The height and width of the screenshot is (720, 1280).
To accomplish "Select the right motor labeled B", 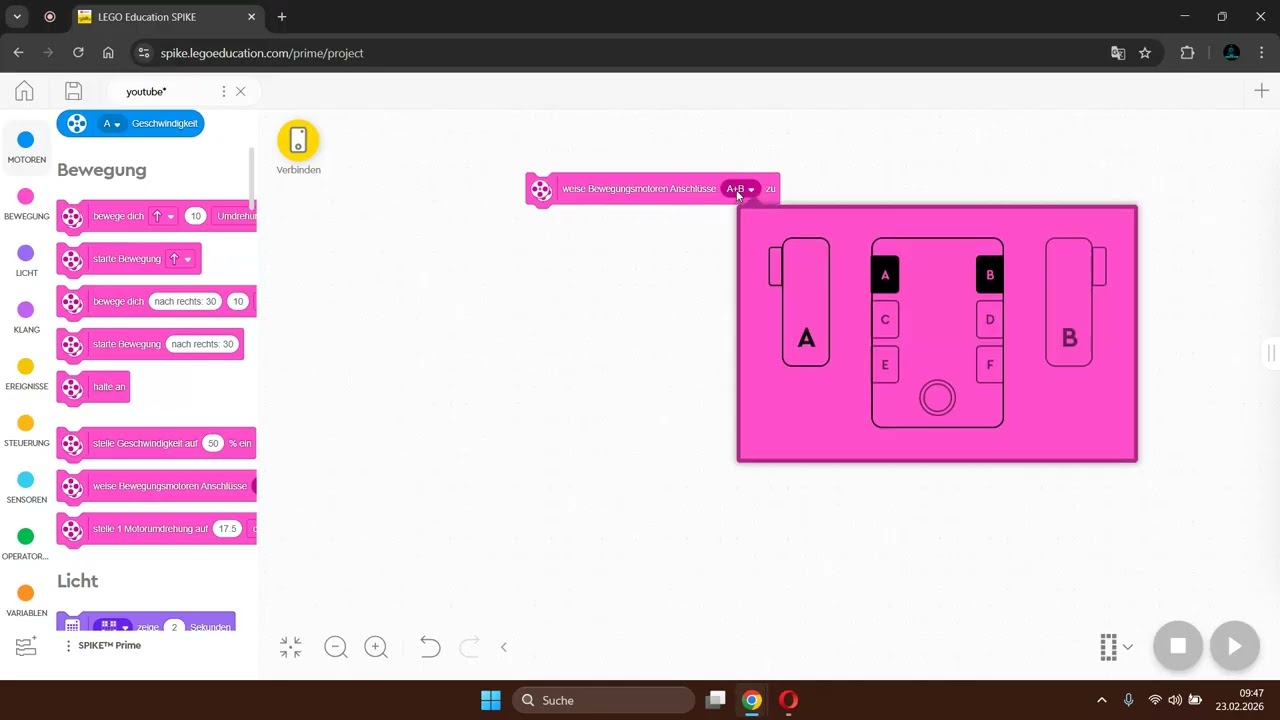I will click(x=1070, y=302).
